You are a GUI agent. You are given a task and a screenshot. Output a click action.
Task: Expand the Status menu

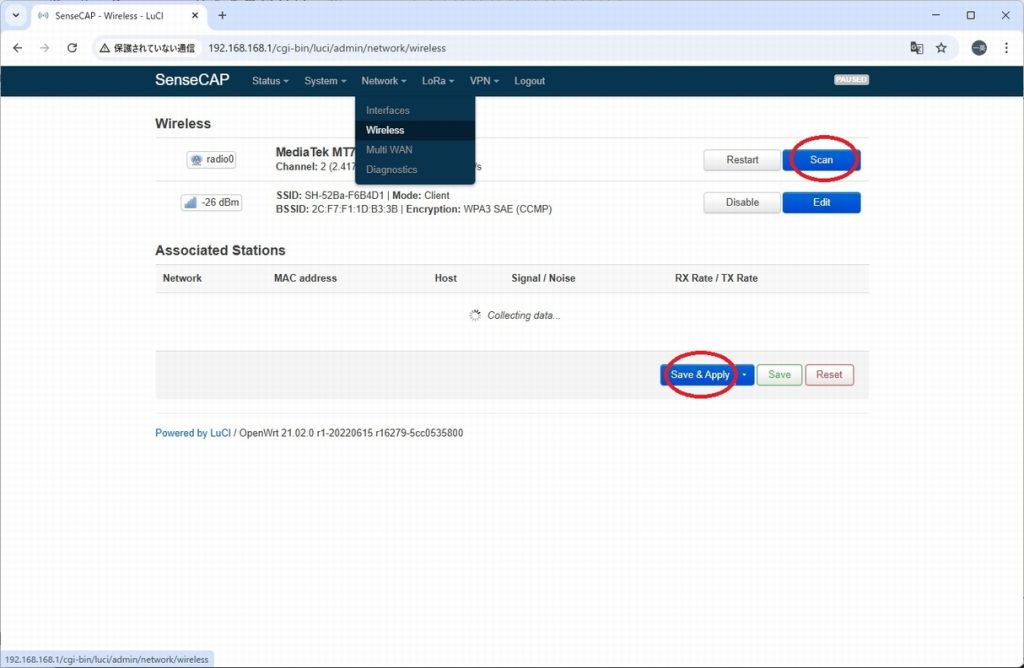[270, 81]
